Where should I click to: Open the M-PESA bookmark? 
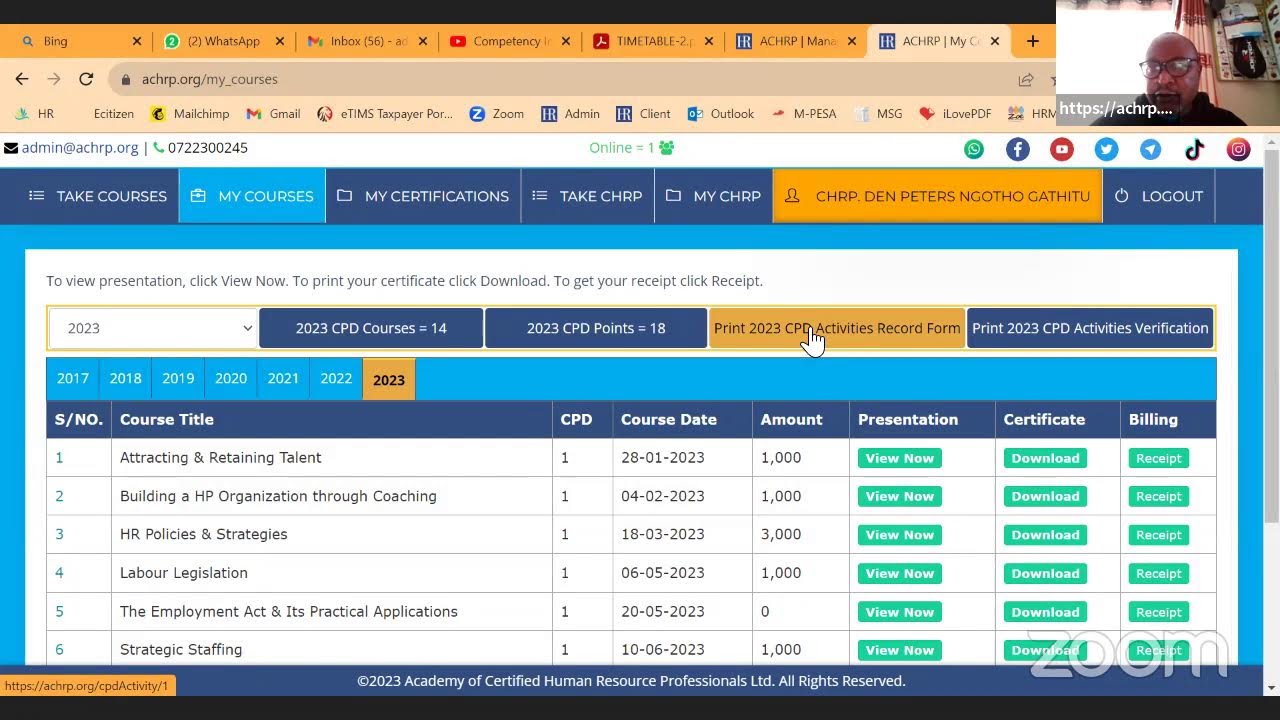pyautogui.click(x=804, y=114)
